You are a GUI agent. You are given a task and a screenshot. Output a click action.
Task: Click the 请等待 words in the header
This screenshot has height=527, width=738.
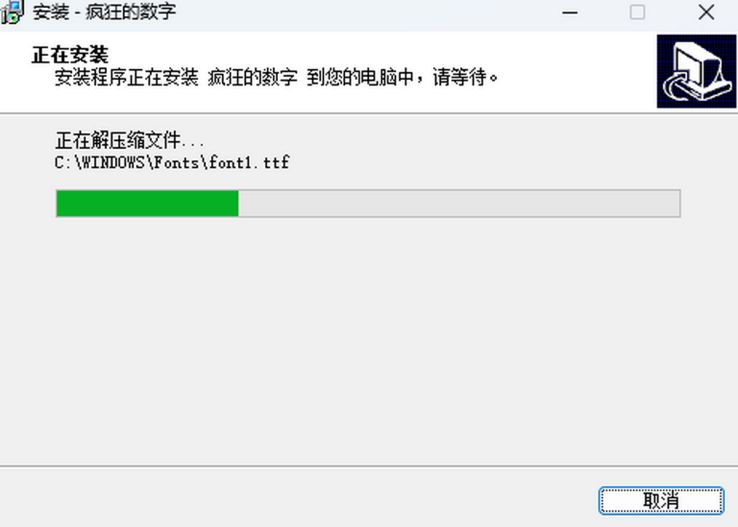click(x=459, y=78)
